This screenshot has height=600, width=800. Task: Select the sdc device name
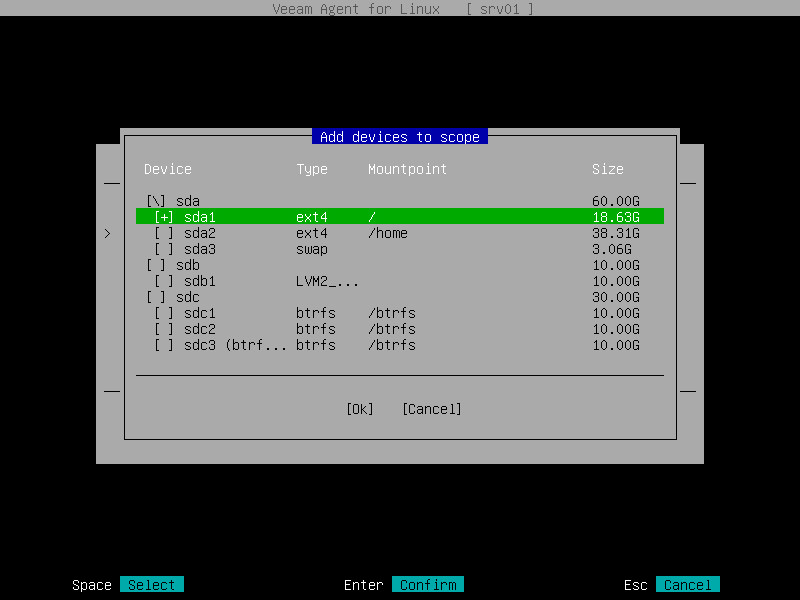(x=188, y=297)
